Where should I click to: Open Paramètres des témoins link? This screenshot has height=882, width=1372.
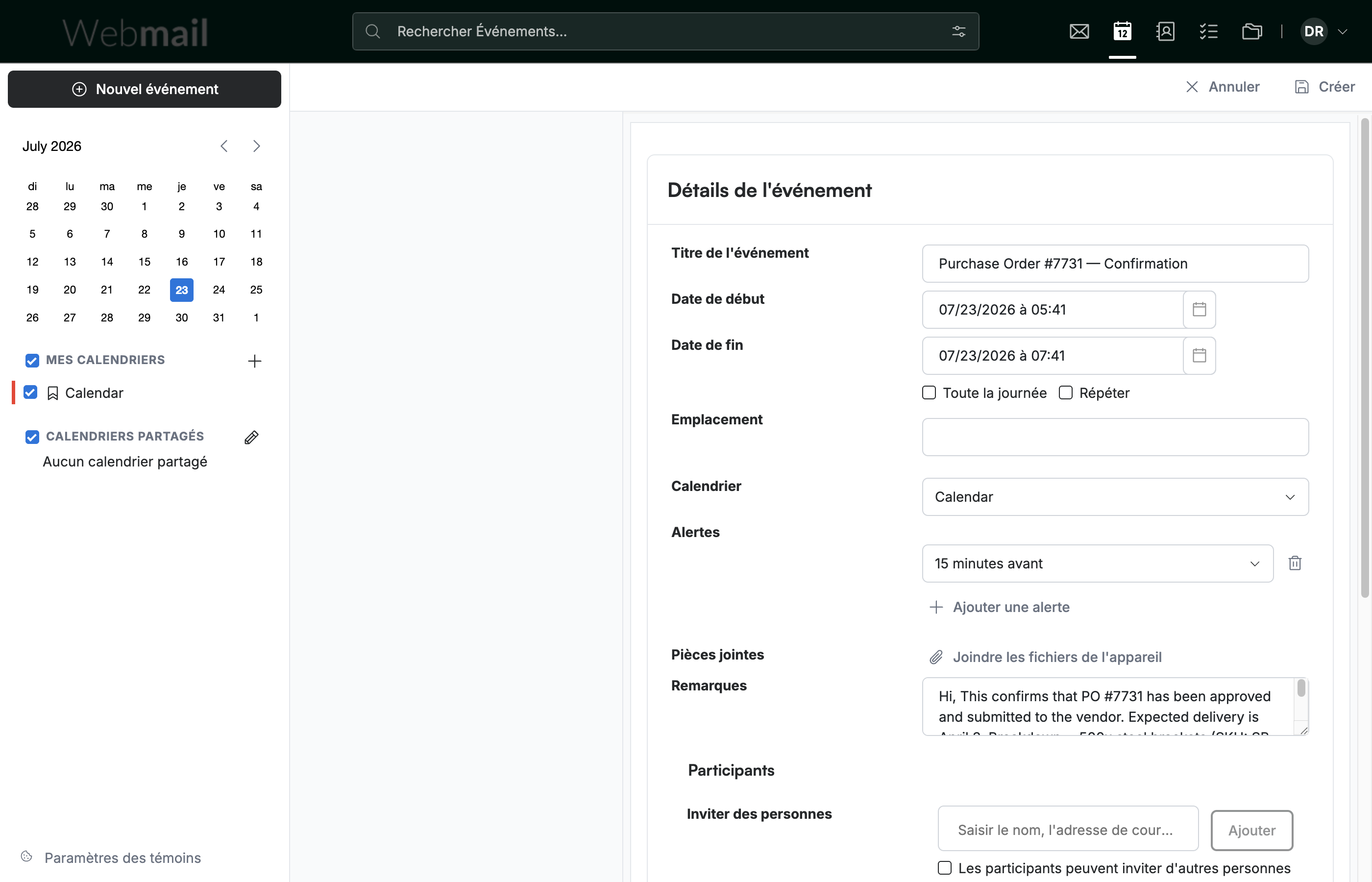tap(122, 857)
